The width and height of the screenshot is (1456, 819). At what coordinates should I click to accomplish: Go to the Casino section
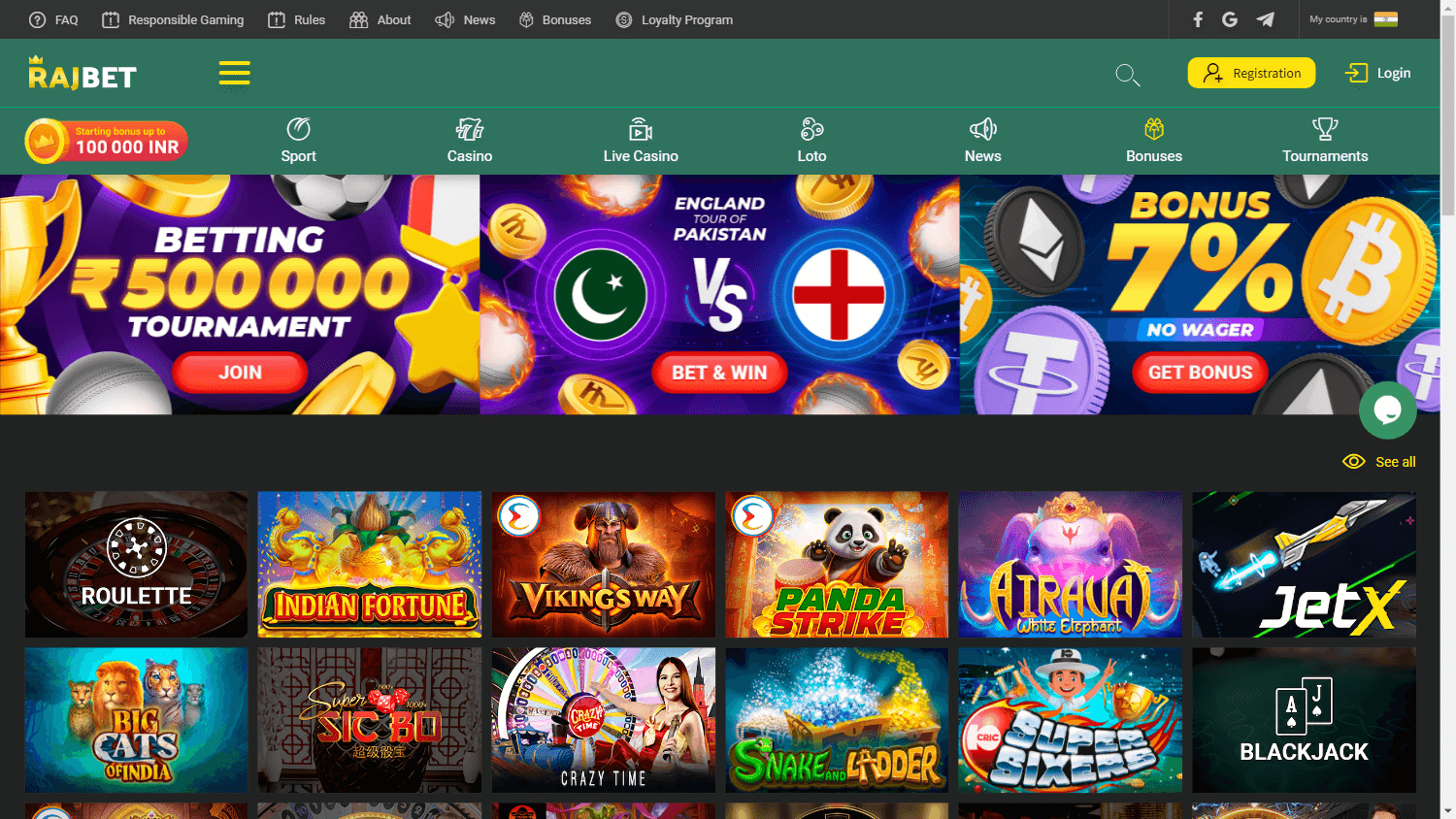[470, 141]
